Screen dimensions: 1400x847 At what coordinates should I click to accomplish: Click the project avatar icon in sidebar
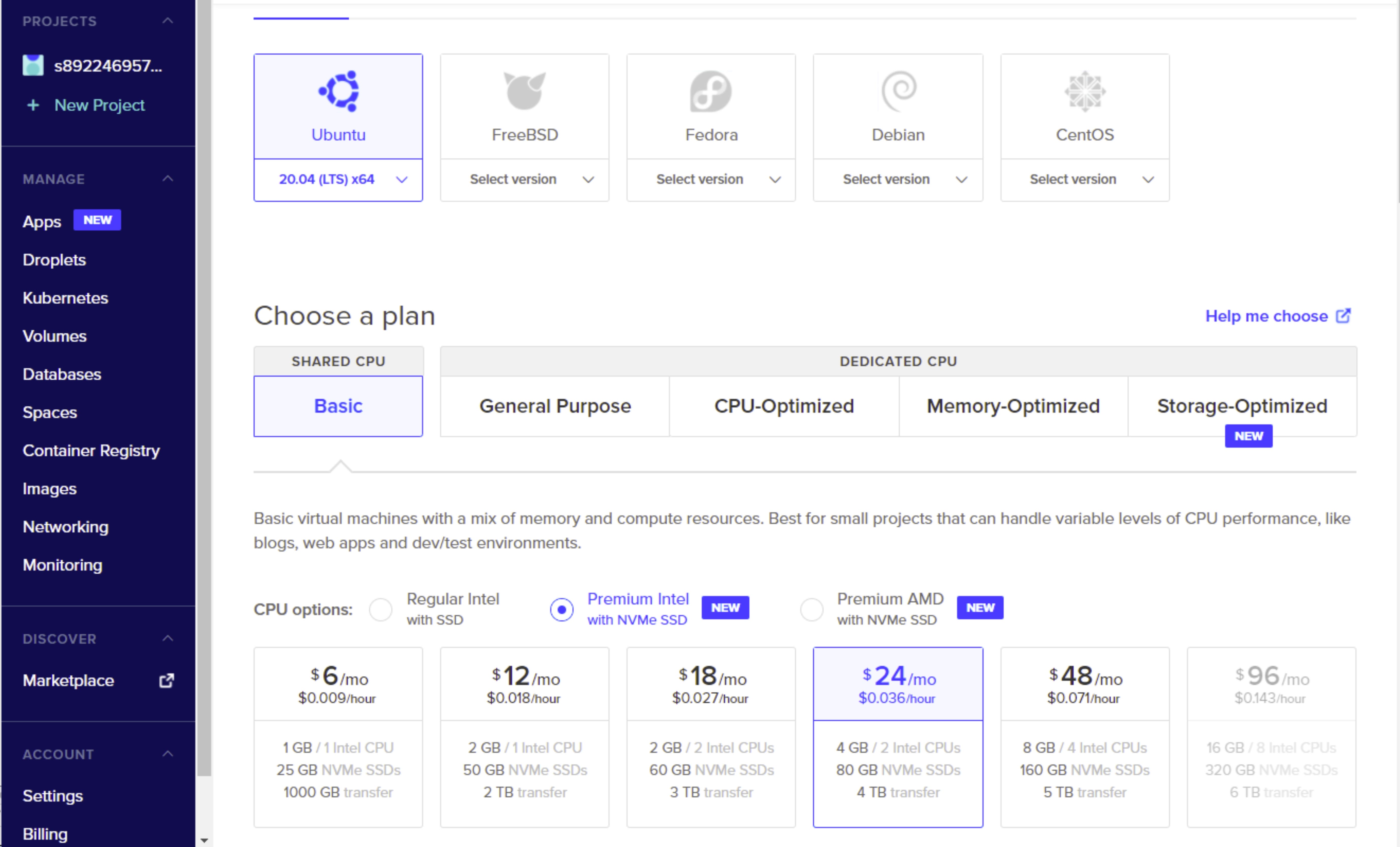coord(33,66)
